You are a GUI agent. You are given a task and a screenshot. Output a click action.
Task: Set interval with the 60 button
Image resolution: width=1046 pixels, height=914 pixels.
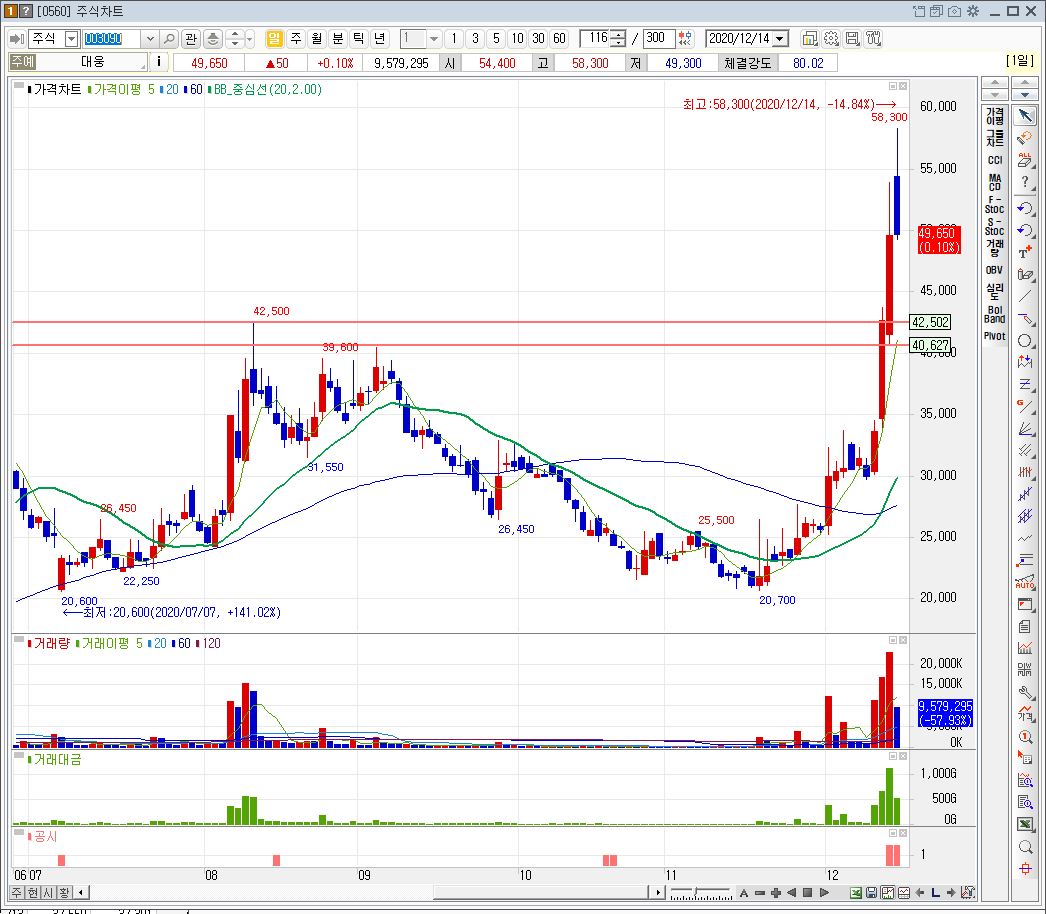(559, 39)
